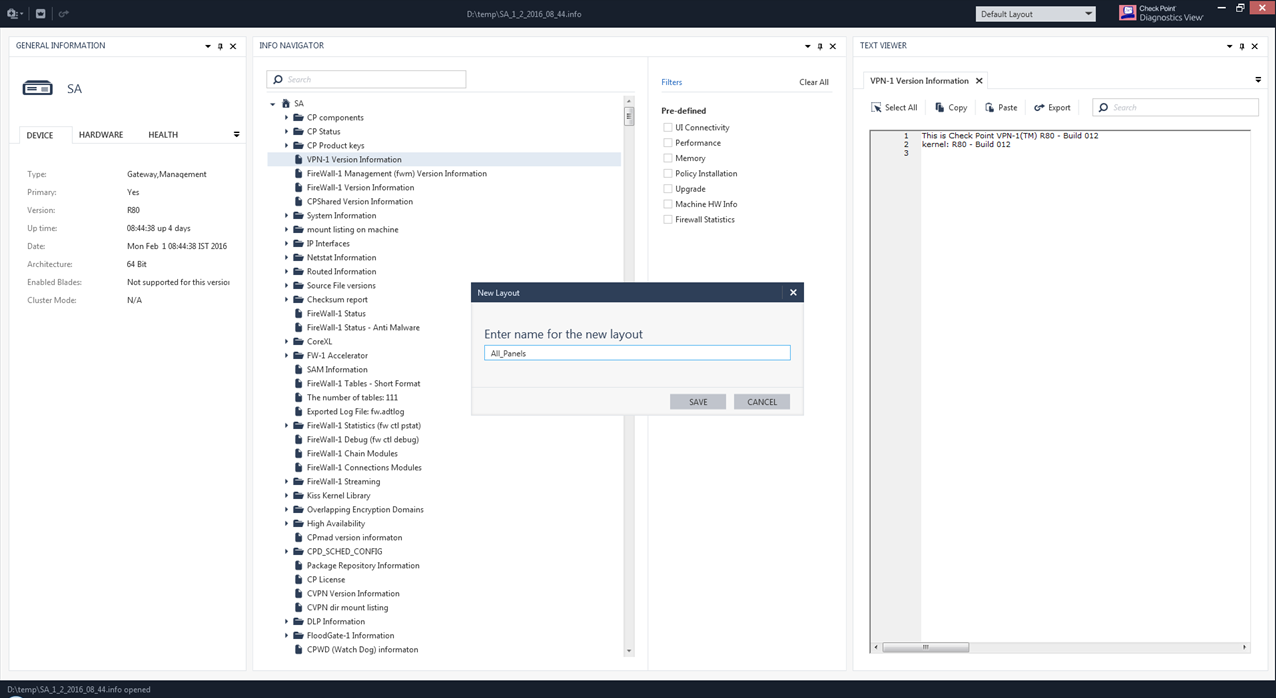Close the General Information panel
The height and width of the screenshot is (698, 1276).
(234, 46)
